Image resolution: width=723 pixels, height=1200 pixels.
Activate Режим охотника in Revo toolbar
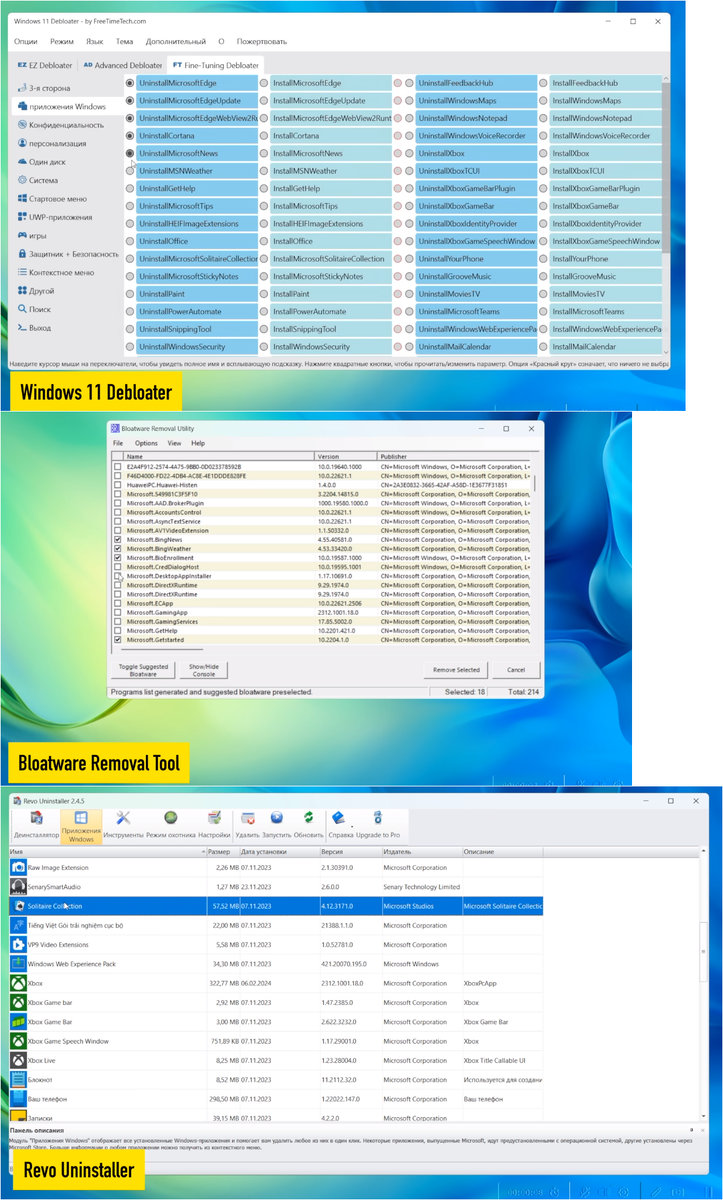pos(170,825)
